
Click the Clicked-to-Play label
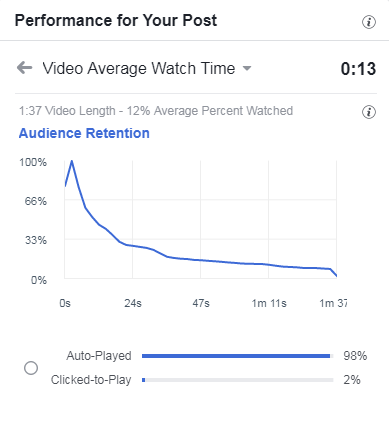91,380
